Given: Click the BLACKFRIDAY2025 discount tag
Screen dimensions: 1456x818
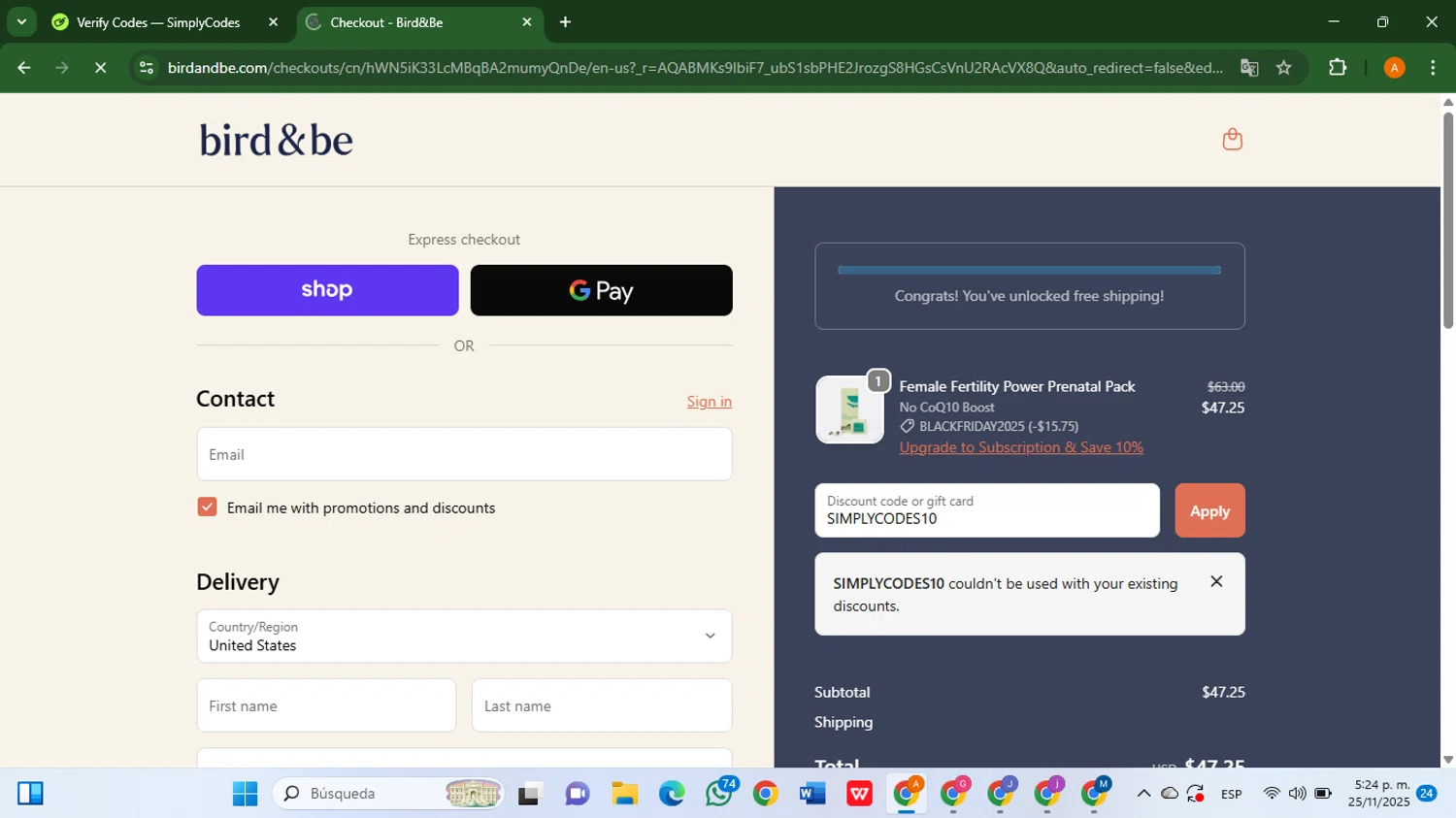Looking at the screenshot, I should point(989,426).
